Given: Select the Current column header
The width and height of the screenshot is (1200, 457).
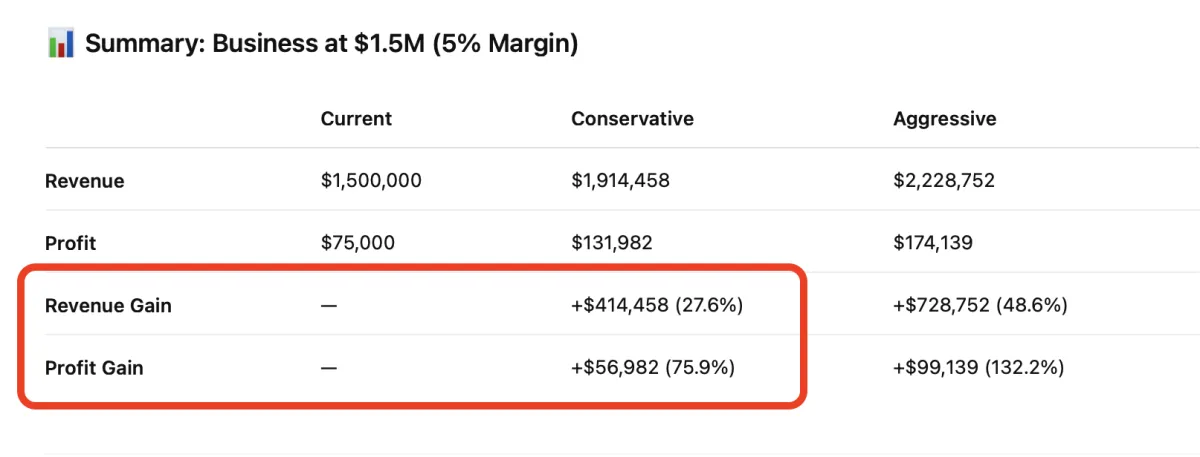Looking at the screenshot, I should [x=356, y=119].
